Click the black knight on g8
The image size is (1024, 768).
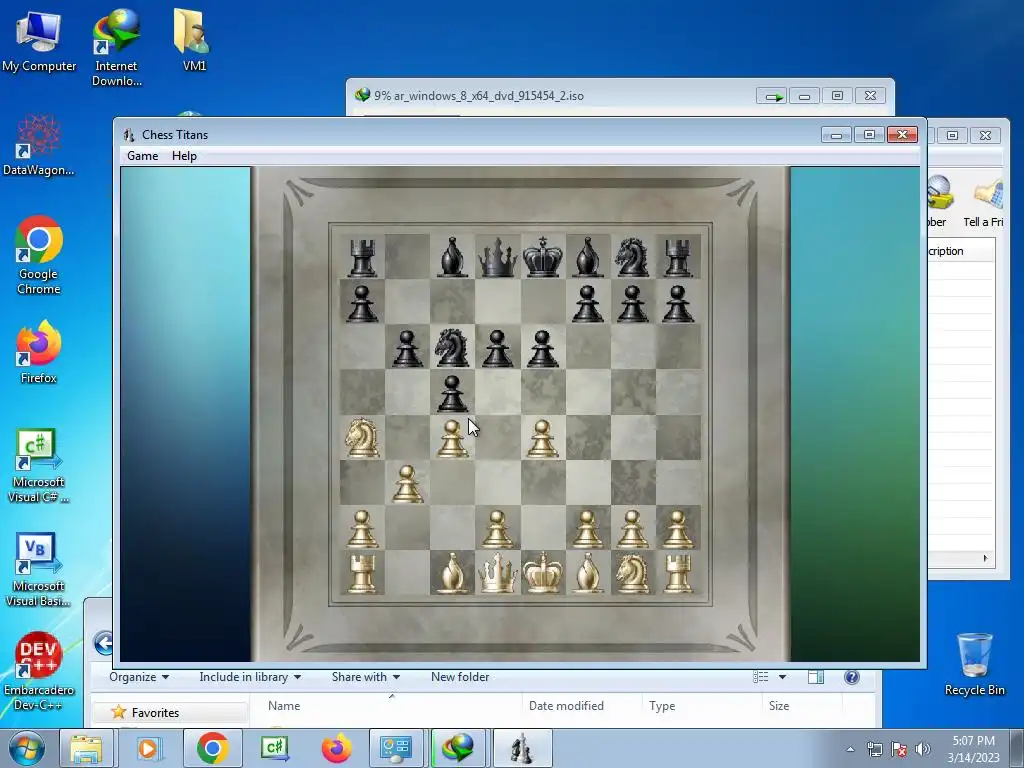632,257
